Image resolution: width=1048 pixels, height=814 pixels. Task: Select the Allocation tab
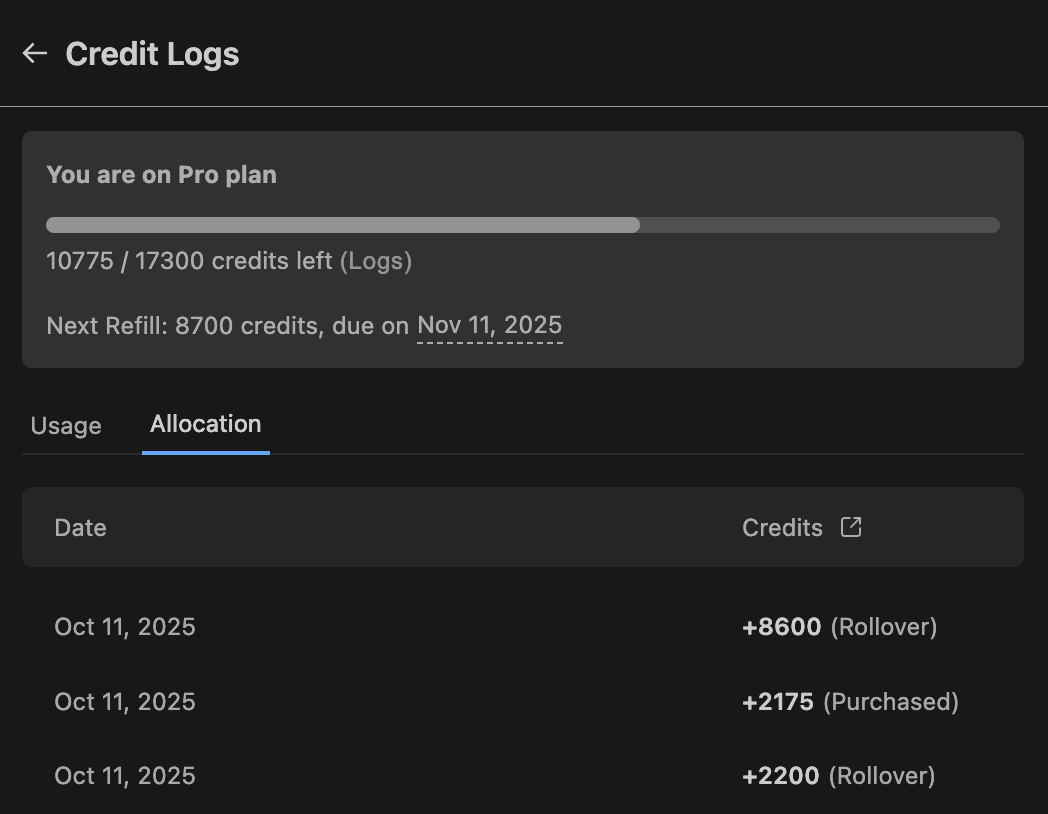pos(205,424)
